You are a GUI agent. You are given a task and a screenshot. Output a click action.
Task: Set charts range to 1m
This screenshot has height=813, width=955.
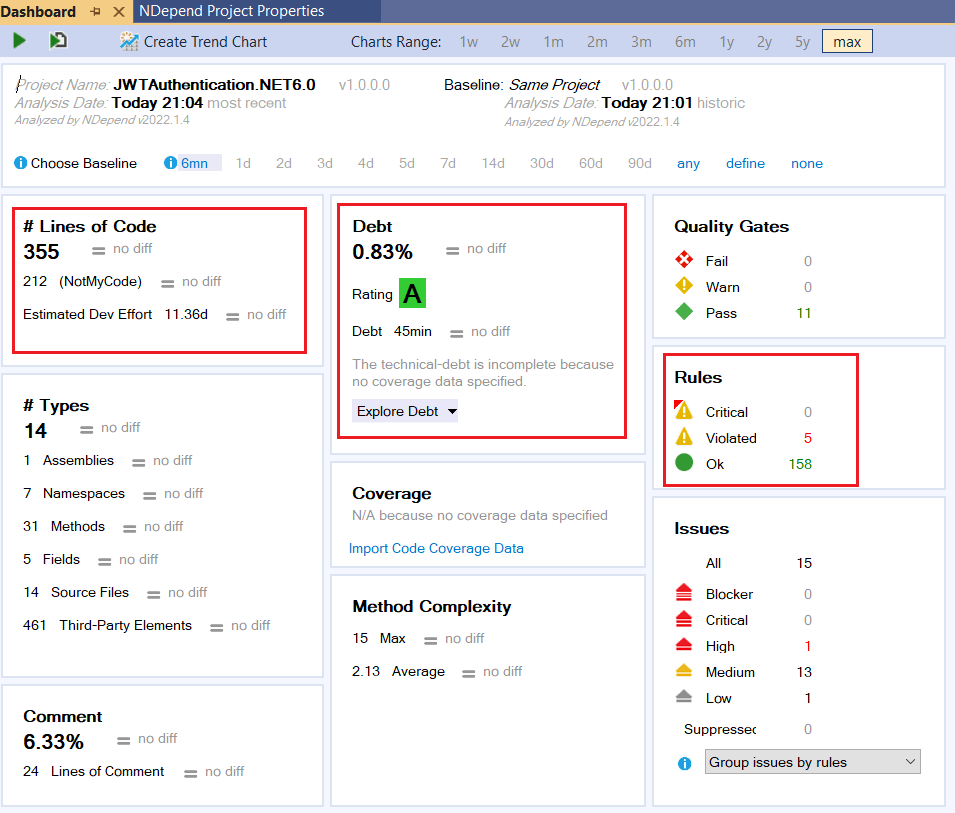click(553, 41)
